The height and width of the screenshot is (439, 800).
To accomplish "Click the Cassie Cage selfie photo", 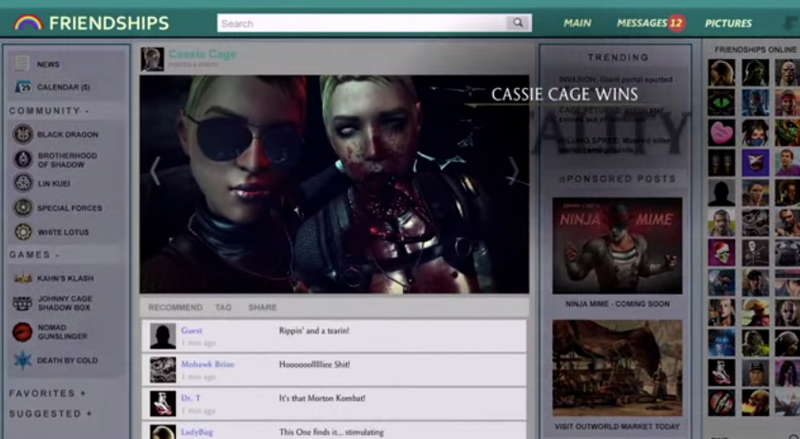I will (x=334, y=184).
